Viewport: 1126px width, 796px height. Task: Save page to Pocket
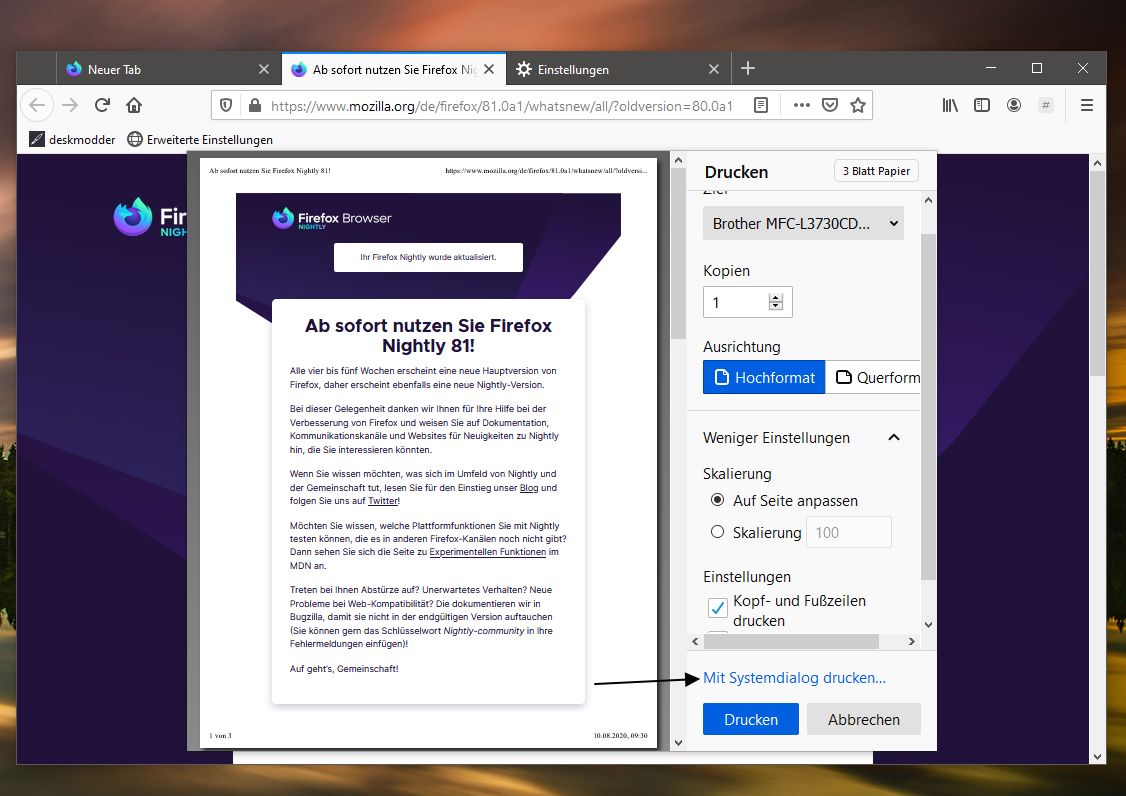pyautogui.click(x=829, y=106)
